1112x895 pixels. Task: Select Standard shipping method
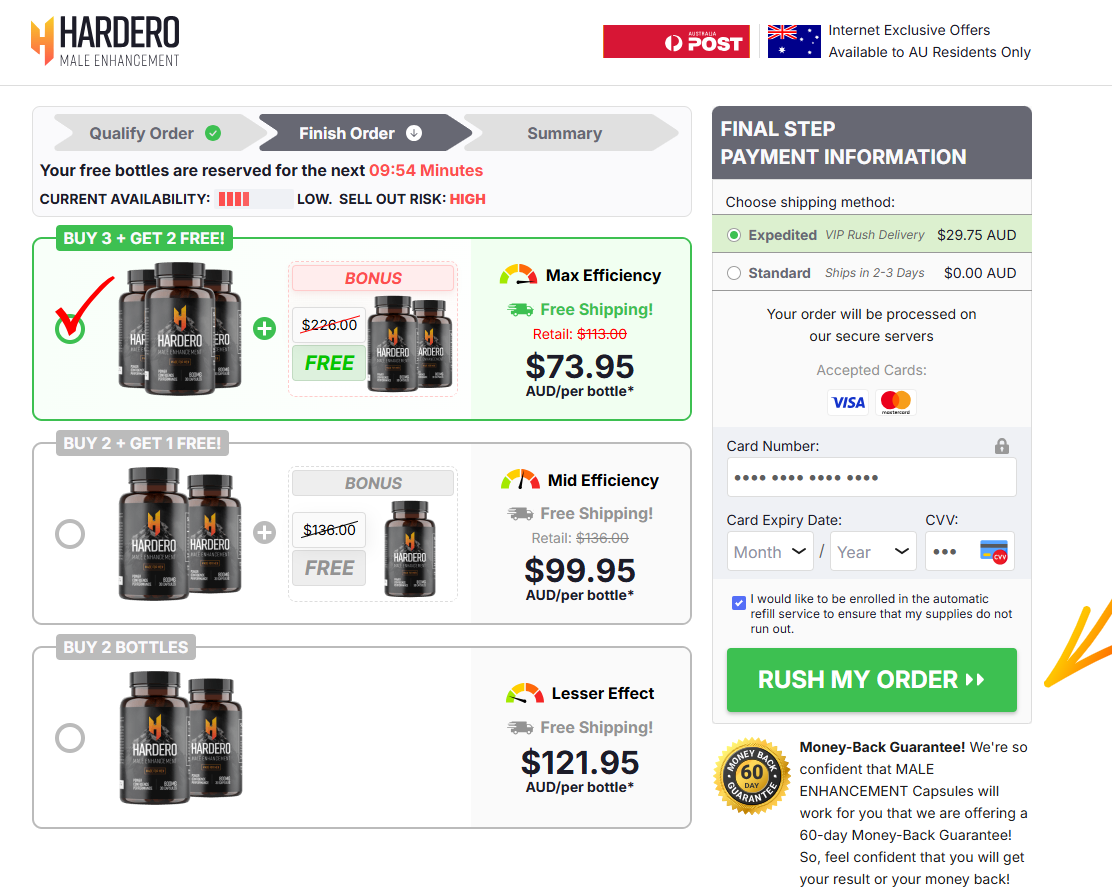pyautogui.click(x=733, y=272)
